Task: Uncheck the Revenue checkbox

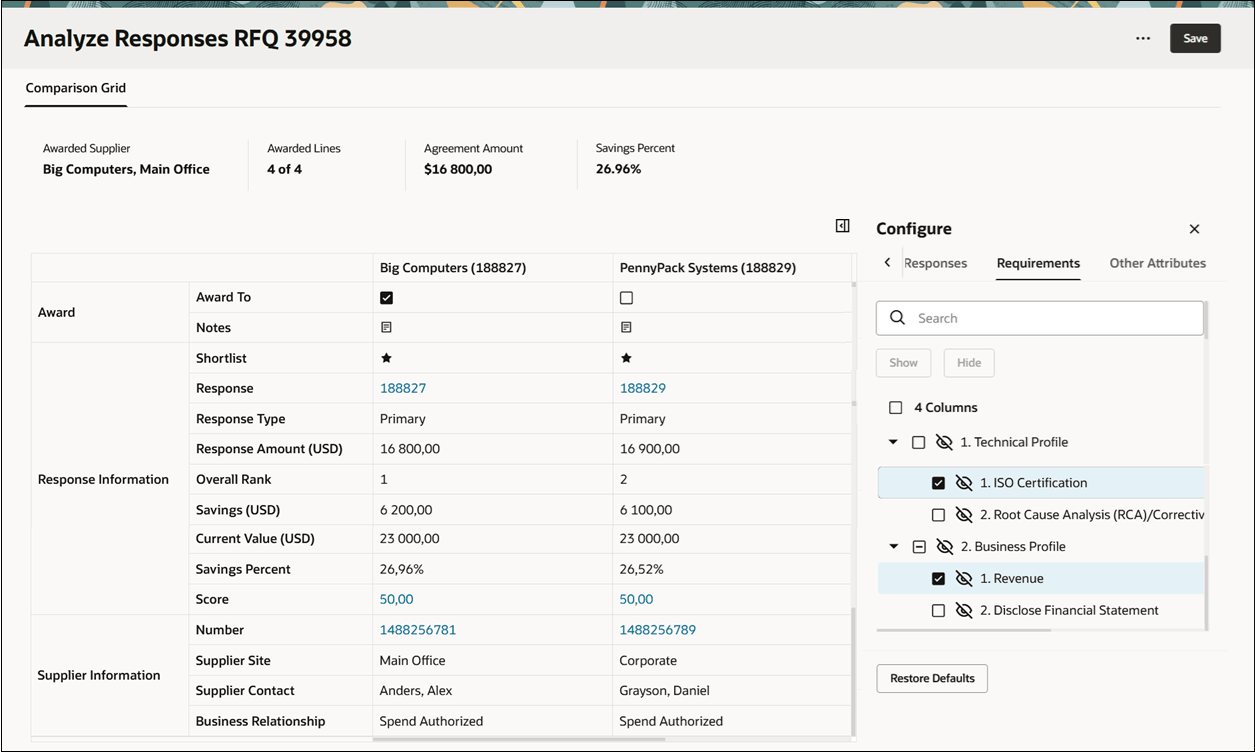Action: point(938,579)
